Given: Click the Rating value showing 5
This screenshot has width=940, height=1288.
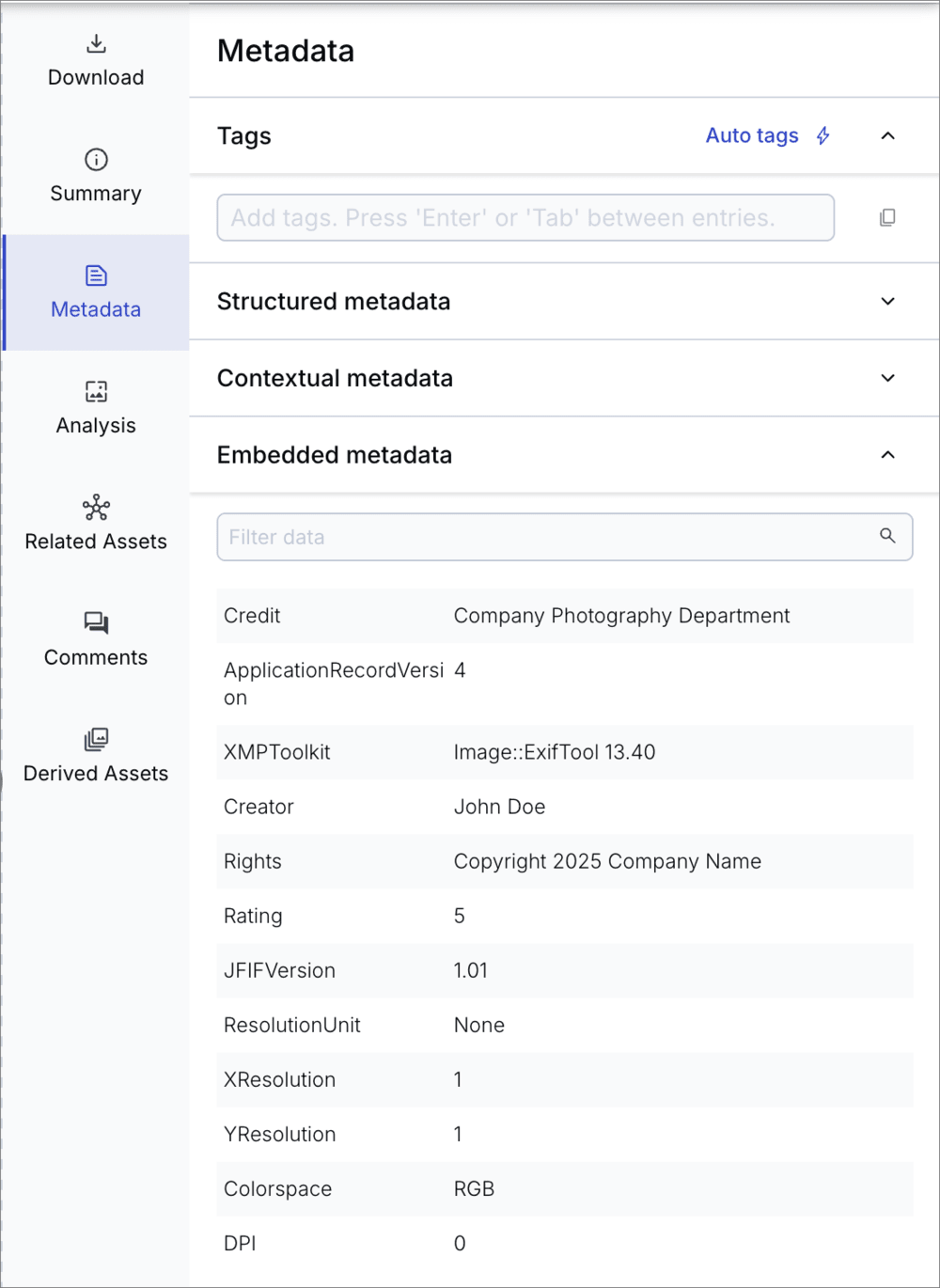Looking at the screenshot, I should [459, 916].
